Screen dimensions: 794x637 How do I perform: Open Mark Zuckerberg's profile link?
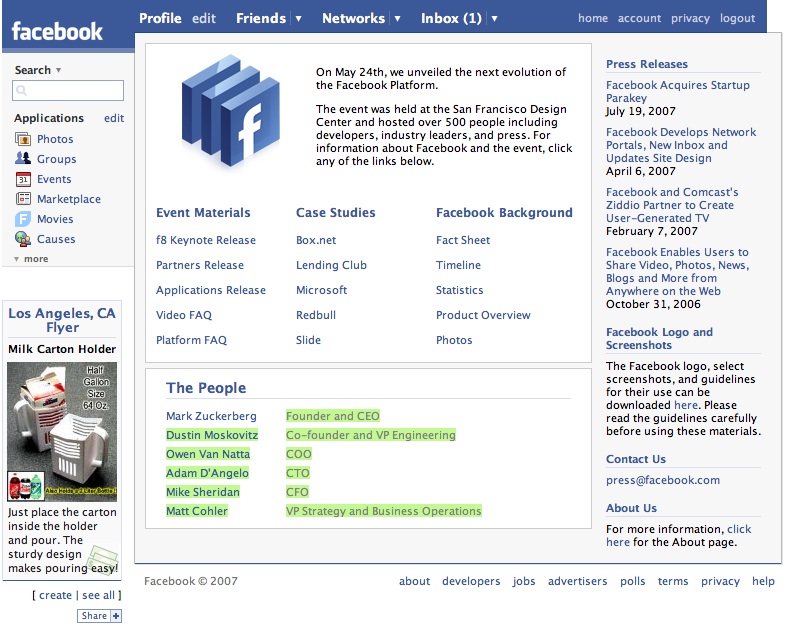click(x=211, y=416)
